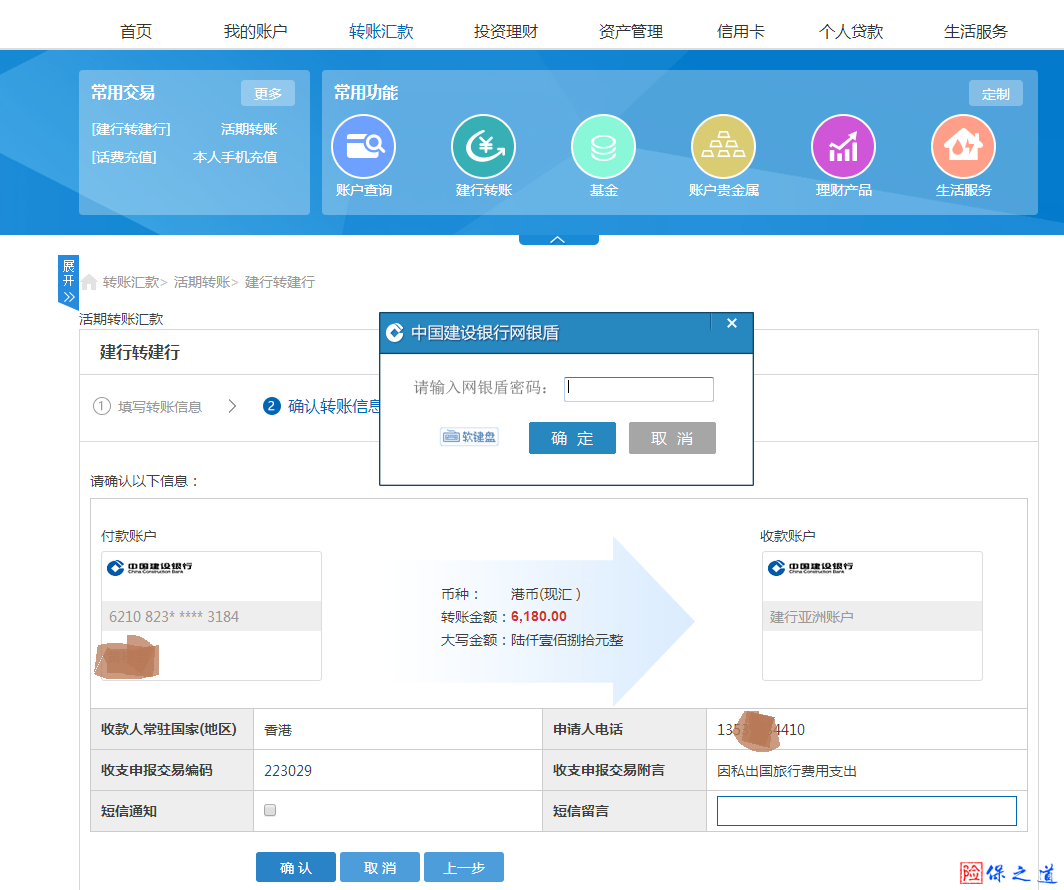Focus the 短信留言 message input field
1064x890 pixels.
(x=867, y=811)
